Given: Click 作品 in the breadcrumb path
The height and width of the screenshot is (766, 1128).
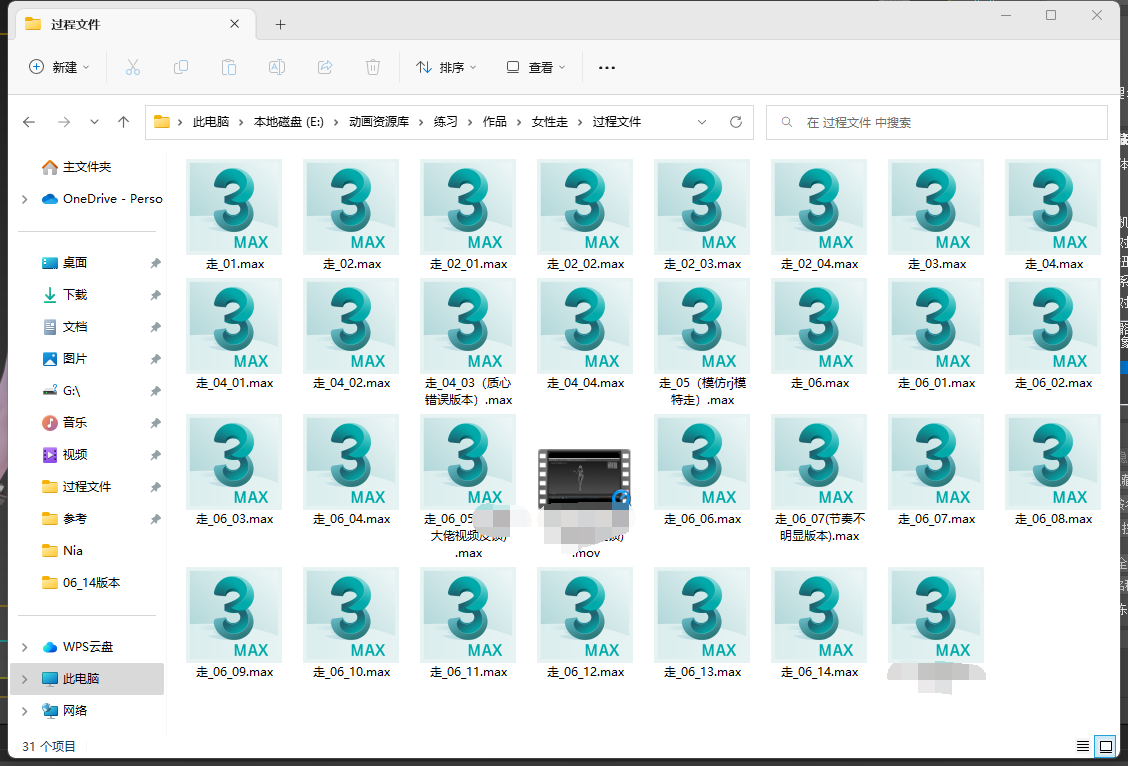Looking at the screenshot, I should [x=494, y=122].
